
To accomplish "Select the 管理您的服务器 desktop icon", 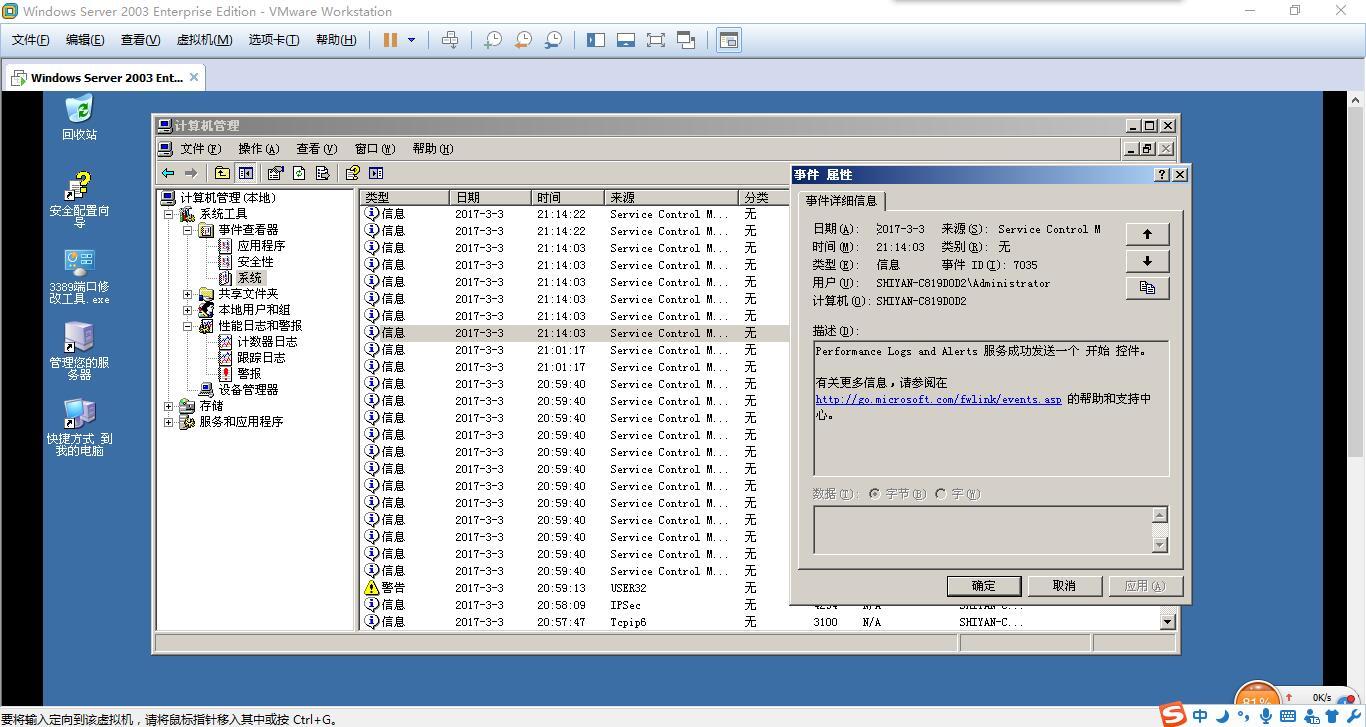I will 79,351.
